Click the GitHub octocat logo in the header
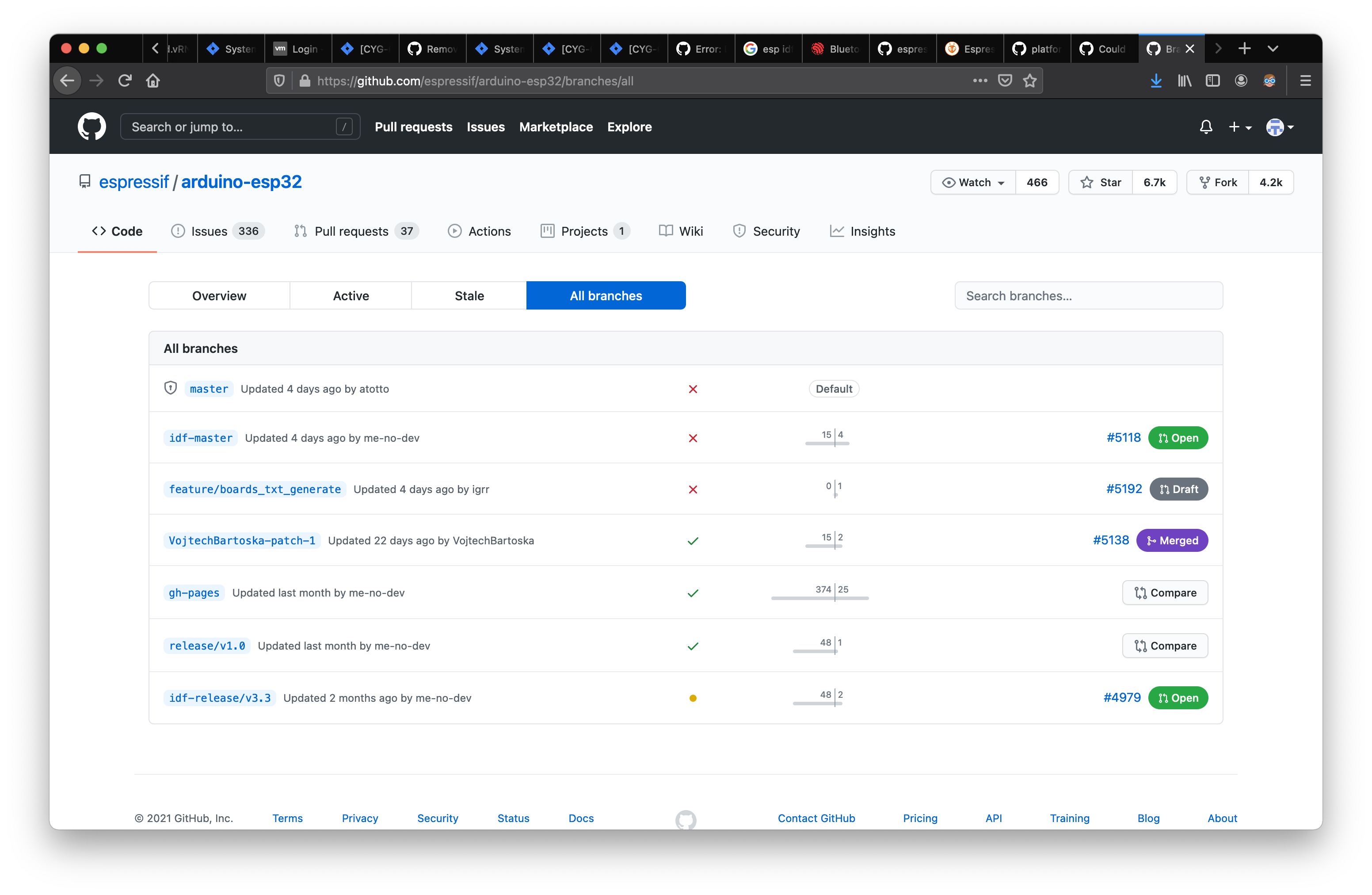The image size is (1372, 895). [91, 126]
